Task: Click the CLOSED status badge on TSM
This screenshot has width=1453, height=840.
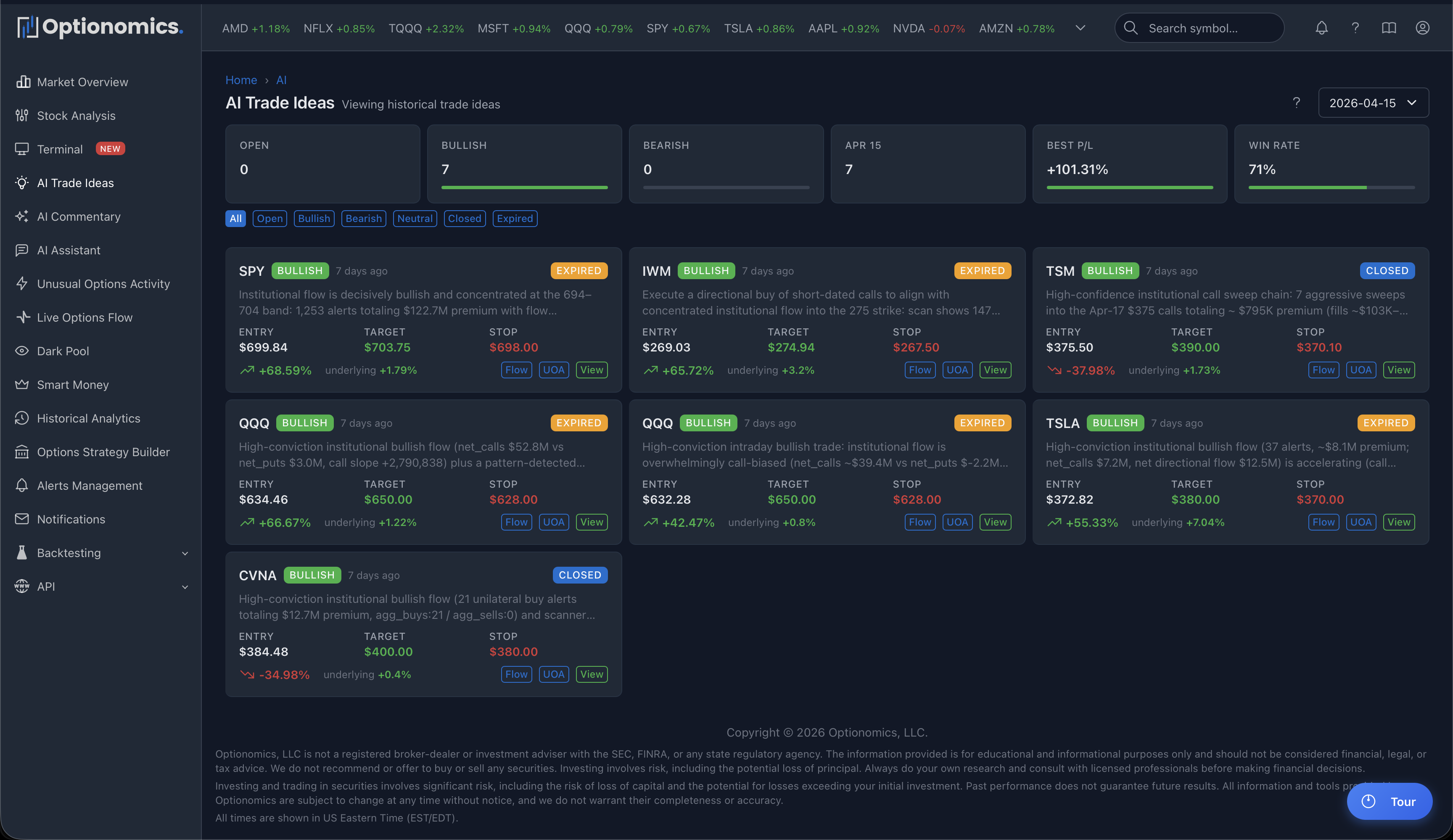Action: point(1387,271)
